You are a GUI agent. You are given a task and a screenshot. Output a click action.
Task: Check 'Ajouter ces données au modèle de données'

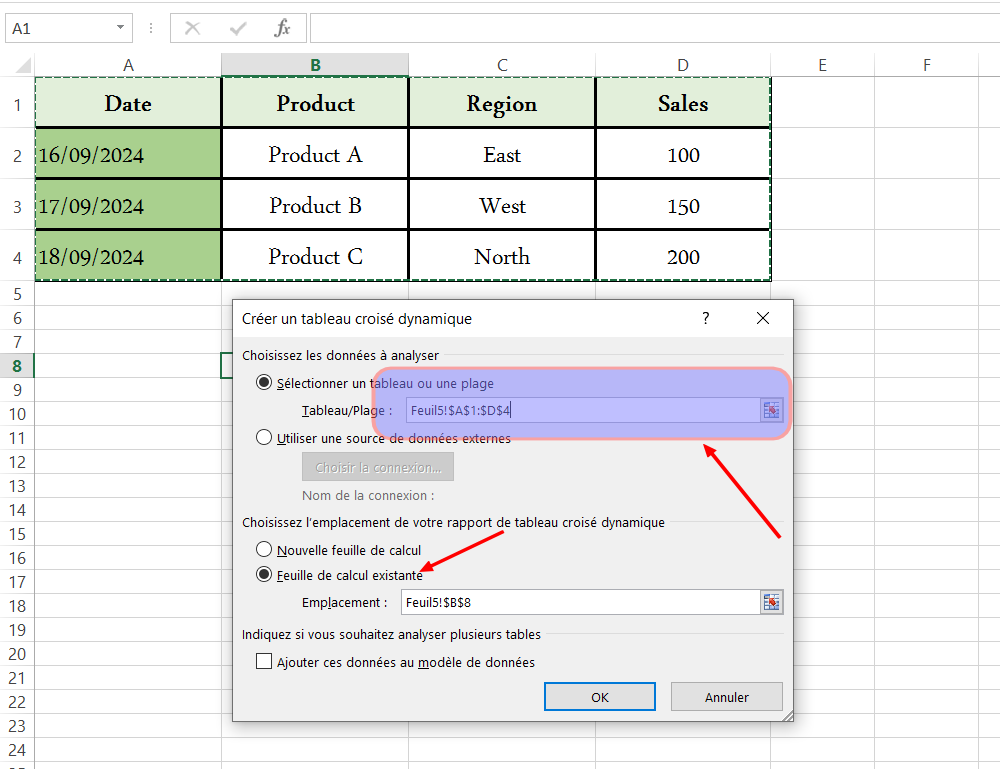(x=263, y=661)
